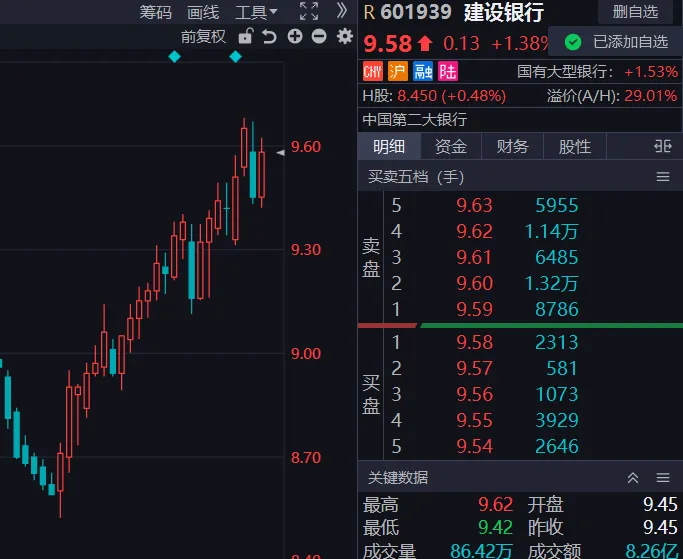Click the current price pointer on axis
This screenshot has height=559, width=683.
[x=281, y=152]
